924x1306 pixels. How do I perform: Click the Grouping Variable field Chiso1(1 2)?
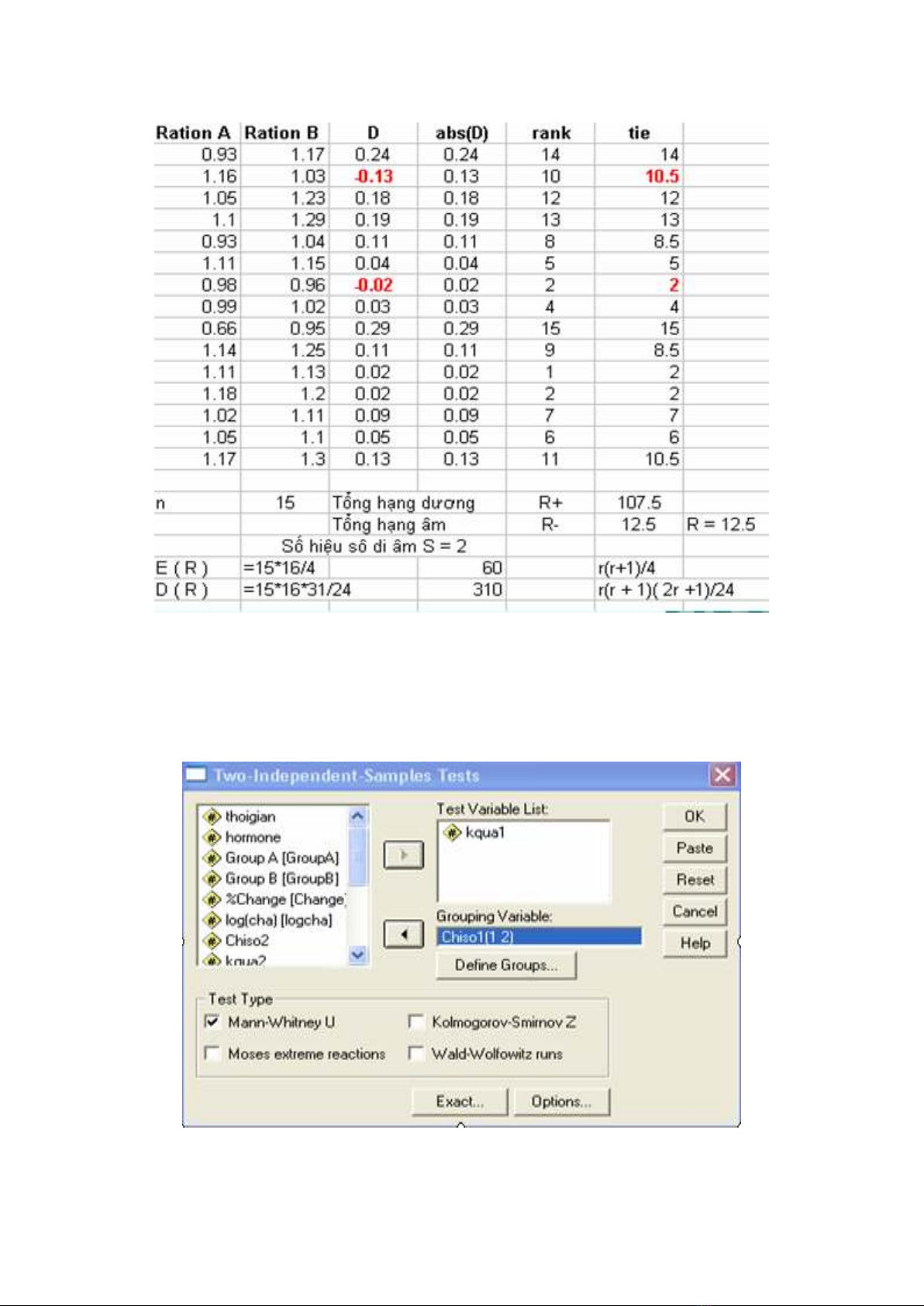coord(539,937)
